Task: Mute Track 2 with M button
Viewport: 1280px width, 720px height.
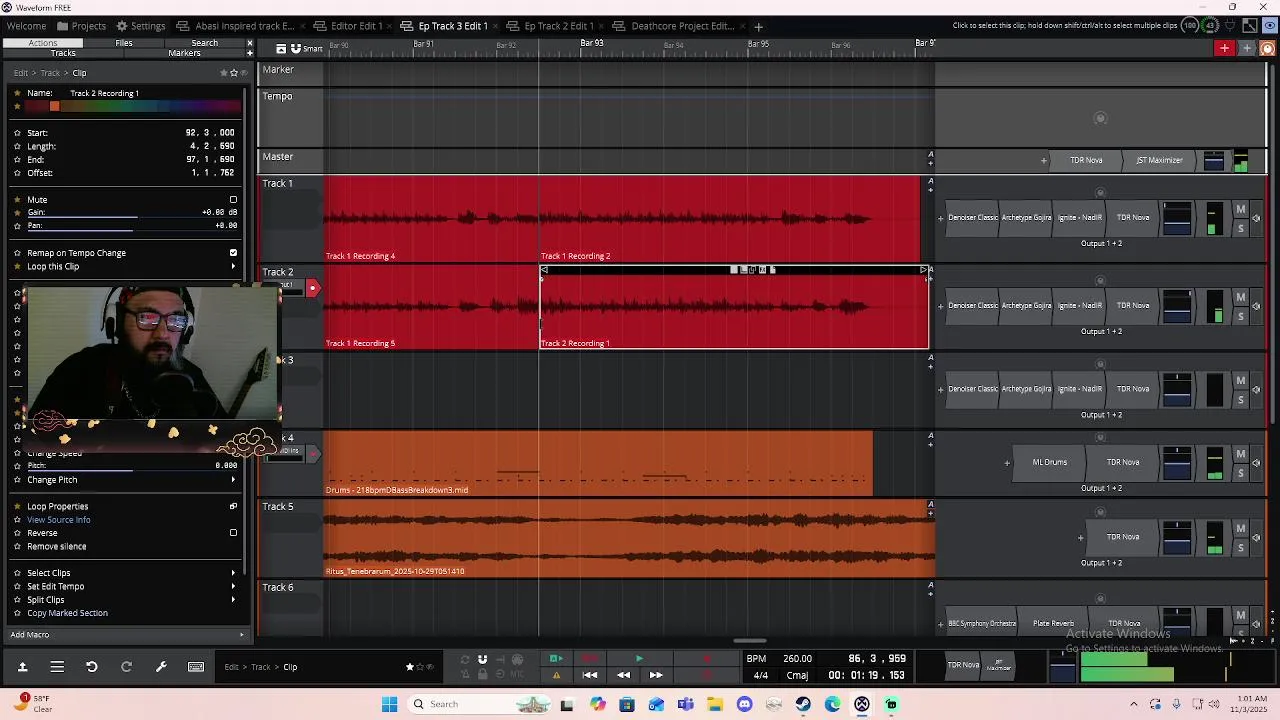Action: [1241, 297]
